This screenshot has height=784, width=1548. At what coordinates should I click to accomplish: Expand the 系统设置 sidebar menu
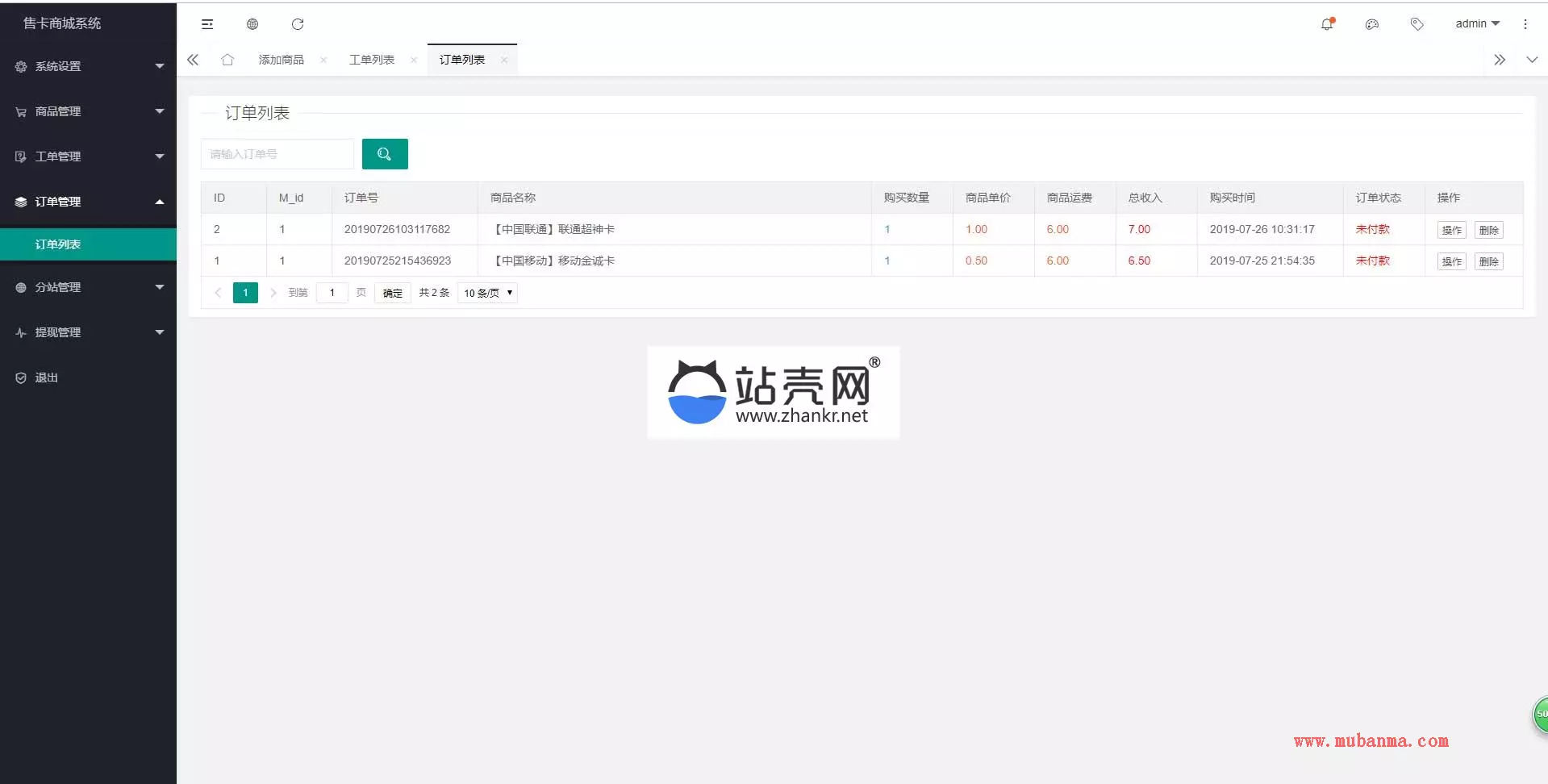pos(88,66)
